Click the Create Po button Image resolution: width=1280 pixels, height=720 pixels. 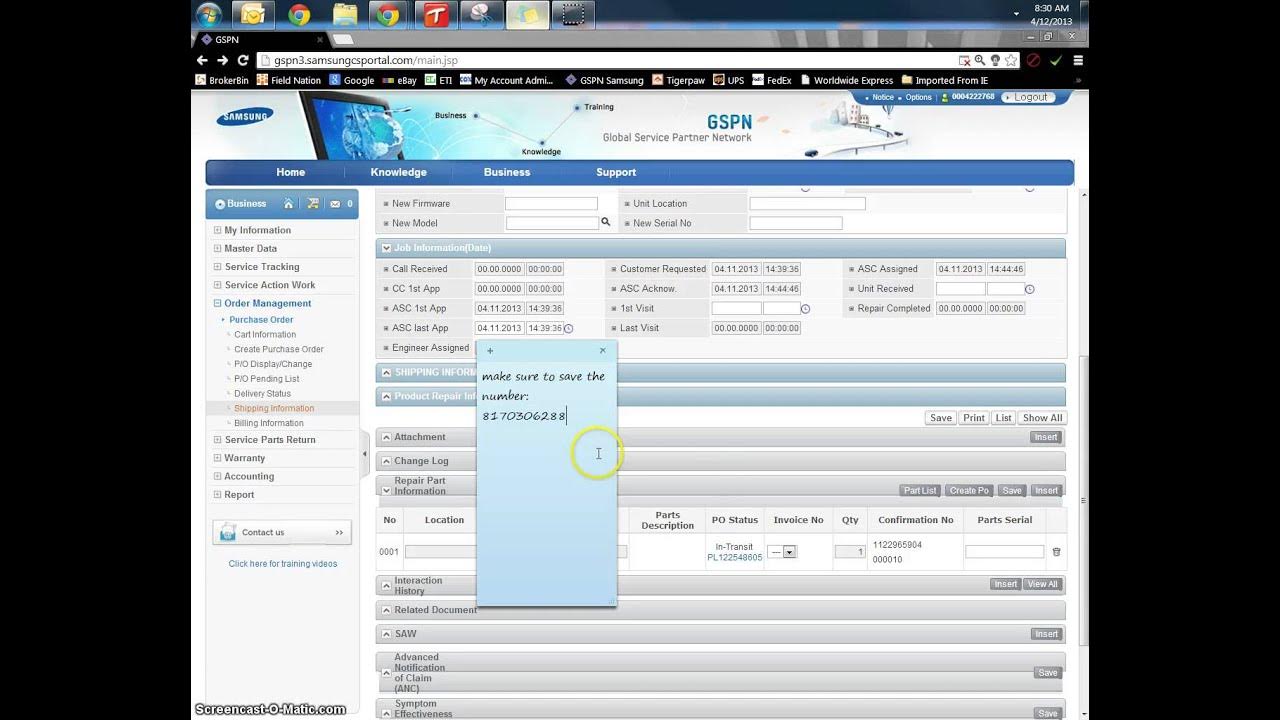[x=969, y=491]
